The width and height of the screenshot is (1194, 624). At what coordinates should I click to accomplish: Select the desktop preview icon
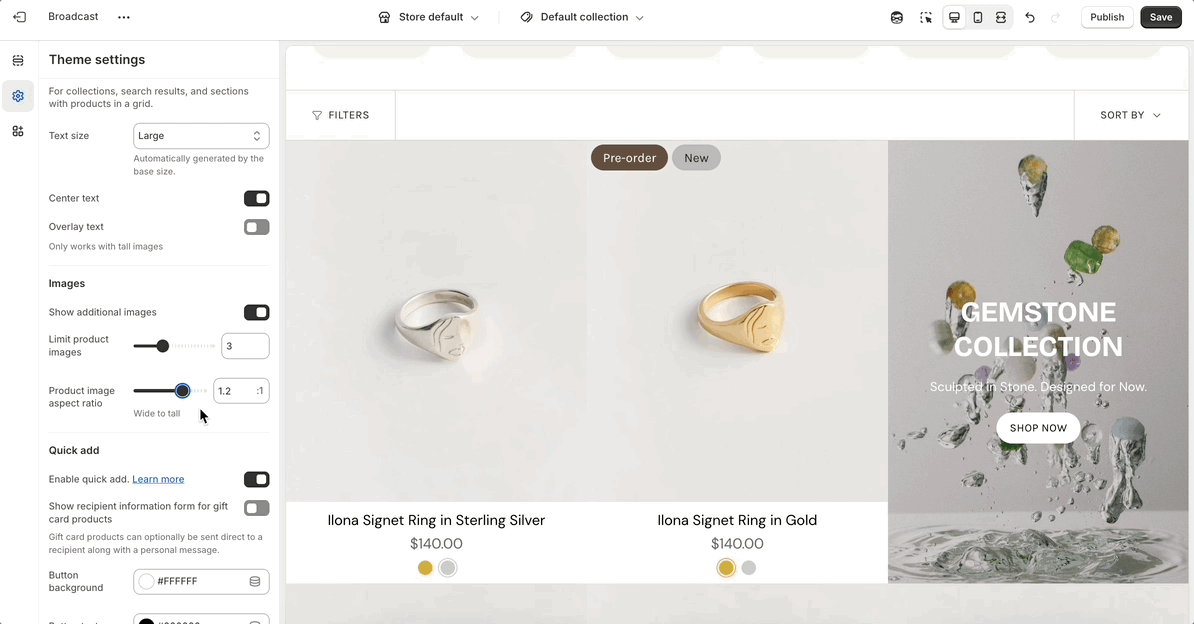pos(955,17)
